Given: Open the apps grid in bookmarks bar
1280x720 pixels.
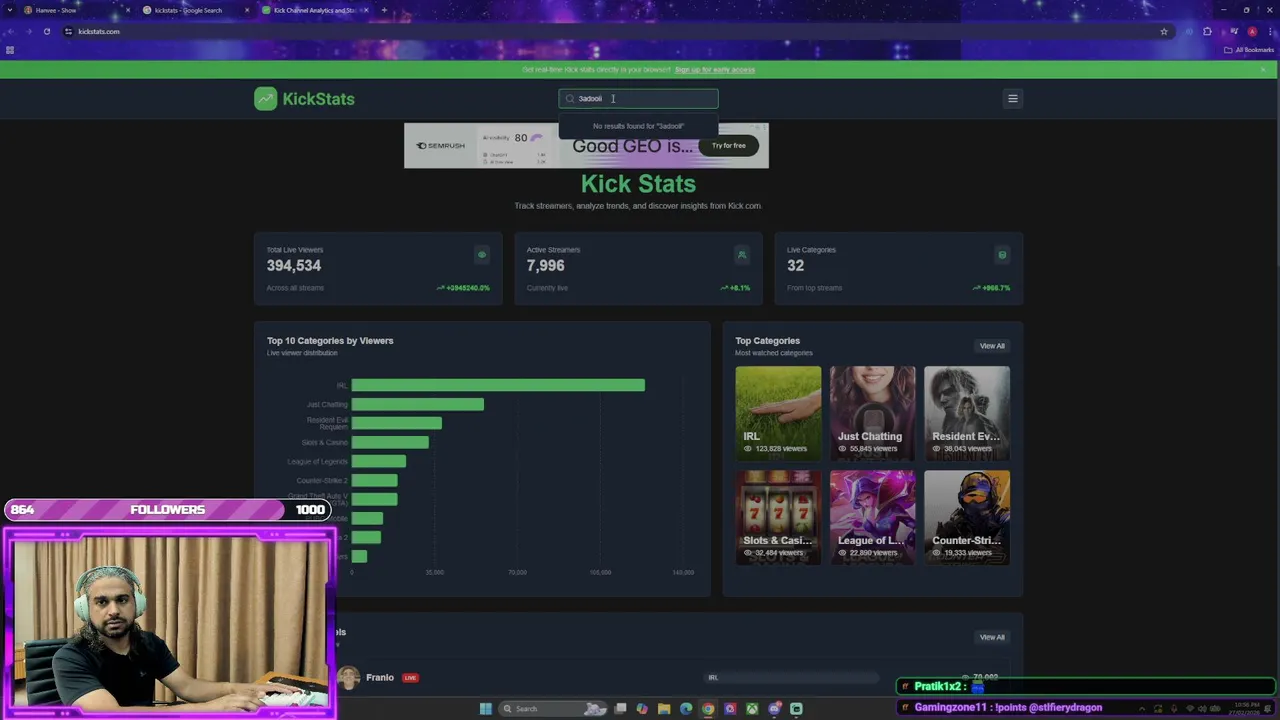Looking at the screenshot, I should (x=10, y=50).
